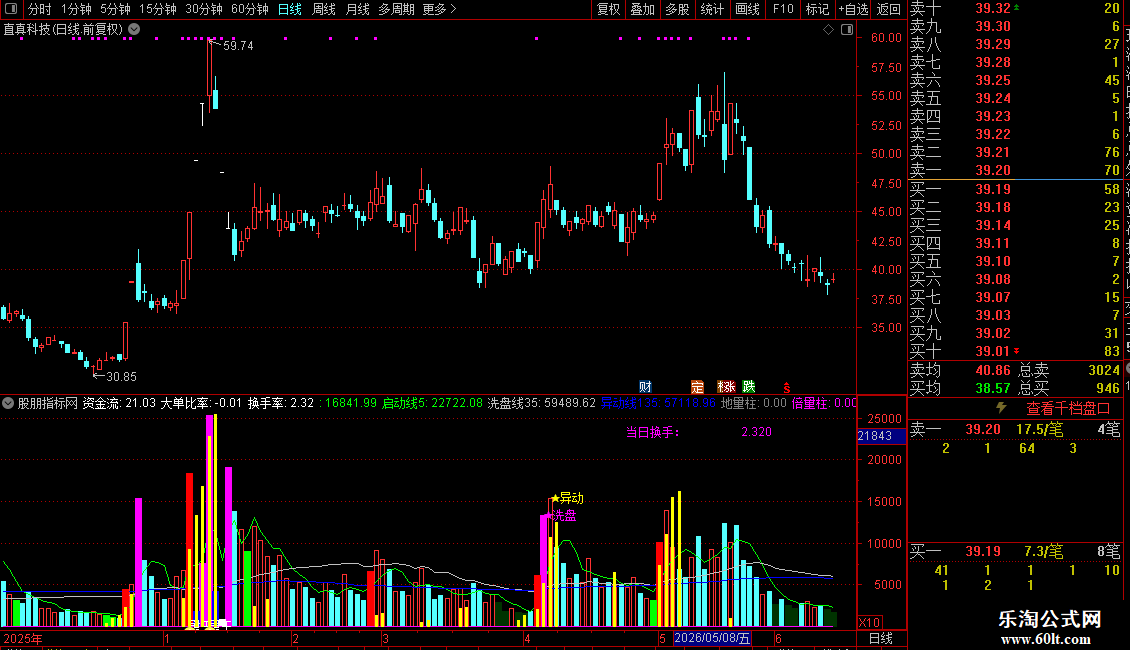The image size is (1130, 650).
Task: Click the 卖均 value 40.86
Action: coord(993,370)
